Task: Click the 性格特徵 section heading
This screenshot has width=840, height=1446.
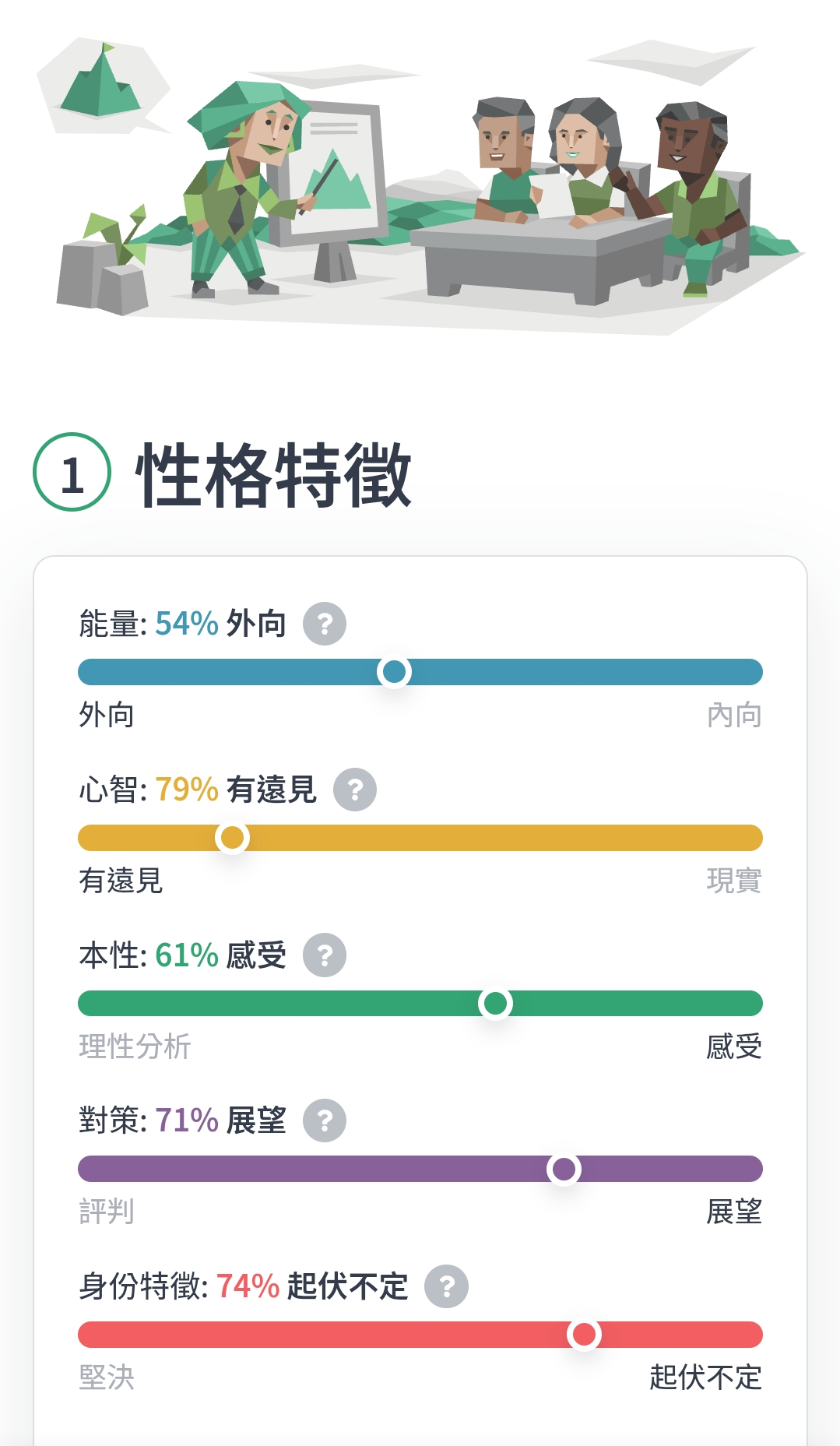Action: (x=274, y=473)
